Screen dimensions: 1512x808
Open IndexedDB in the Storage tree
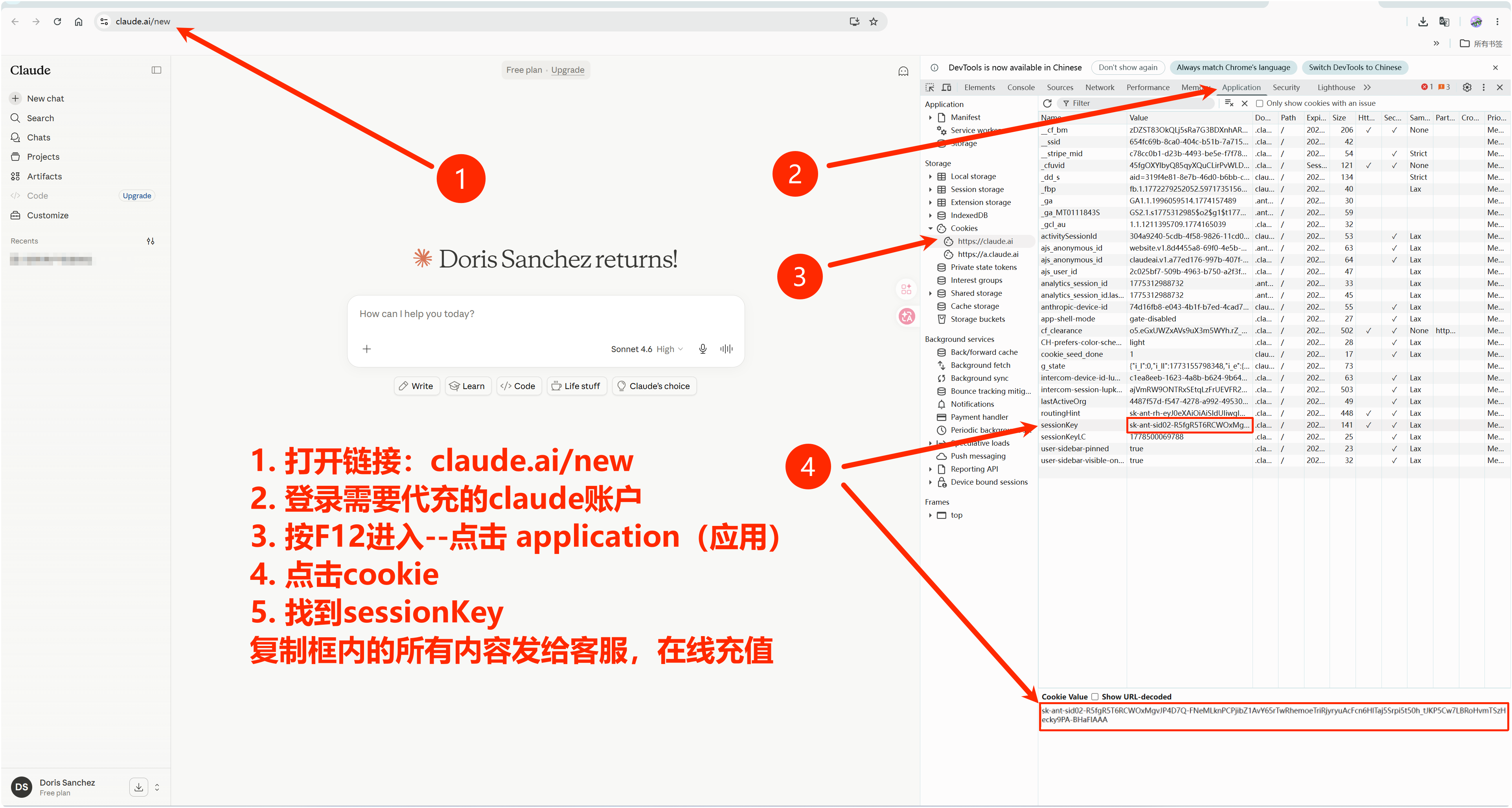pyautogui.click(x=968, y=216)
